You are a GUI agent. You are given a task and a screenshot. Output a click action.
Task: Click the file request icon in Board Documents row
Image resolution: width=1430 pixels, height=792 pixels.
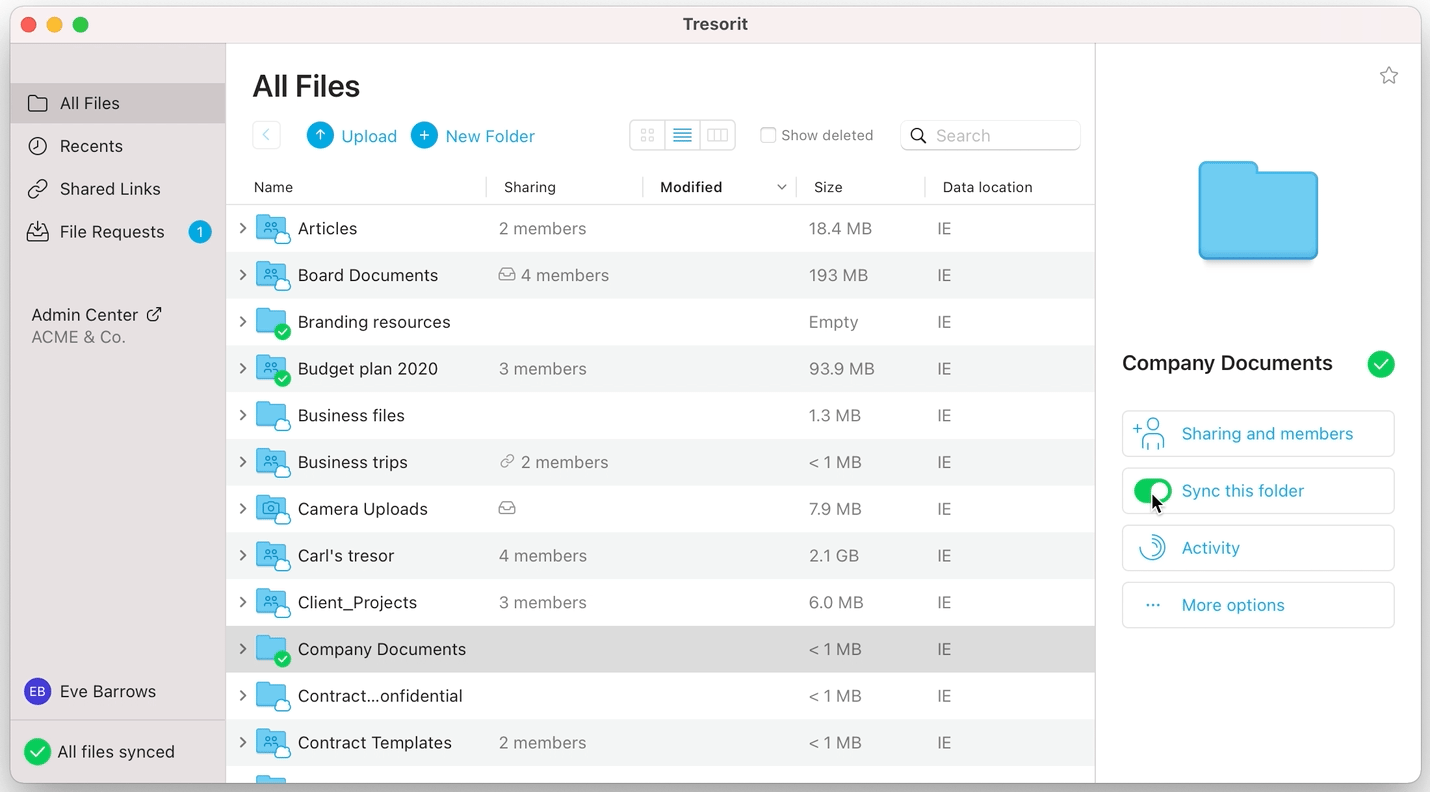507,275
